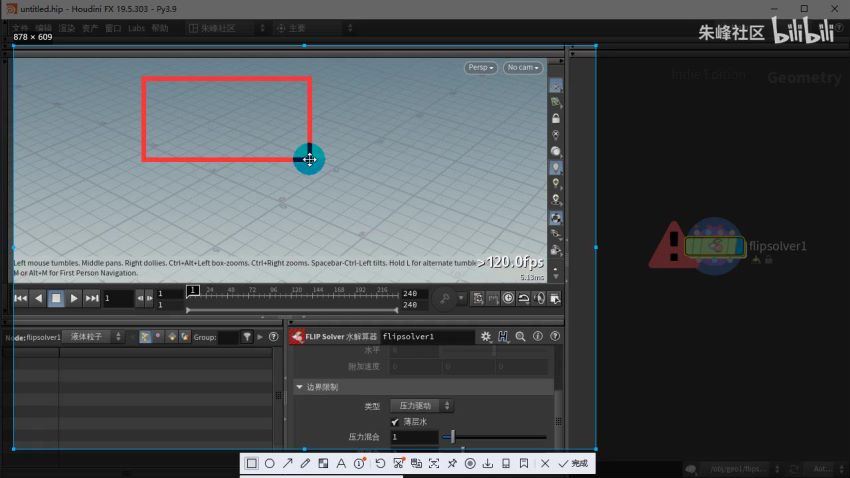This screenshot has width=850, height=478.
Task: Open parameter gear settings menu
Action: point(486,337)
